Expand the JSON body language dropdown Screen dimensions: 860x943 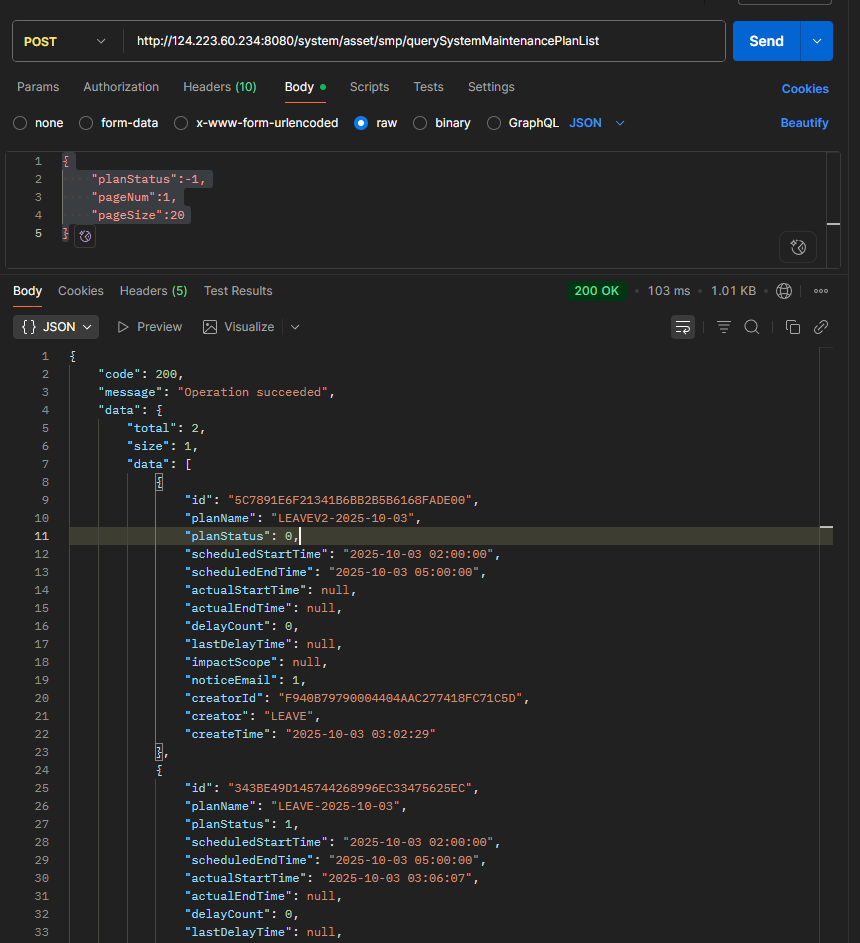[597, 123]
